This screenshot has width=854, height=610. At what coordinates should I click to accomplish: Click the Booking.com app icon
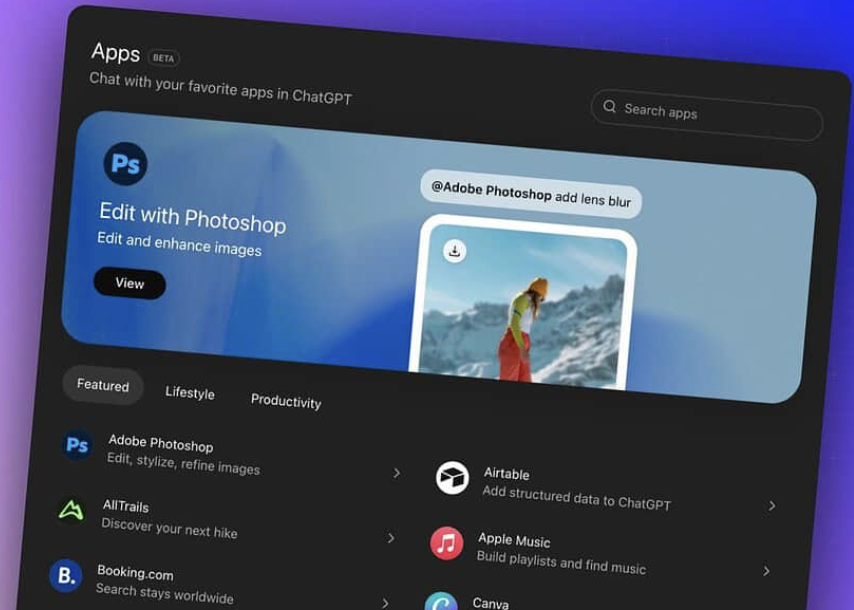65,576
